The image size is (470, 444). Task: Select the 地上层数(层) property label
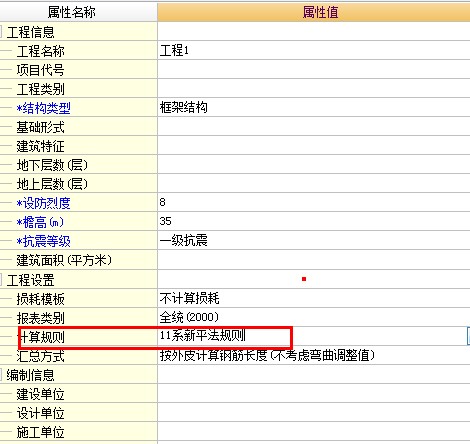pyautogui.click(x=52, y=184)
